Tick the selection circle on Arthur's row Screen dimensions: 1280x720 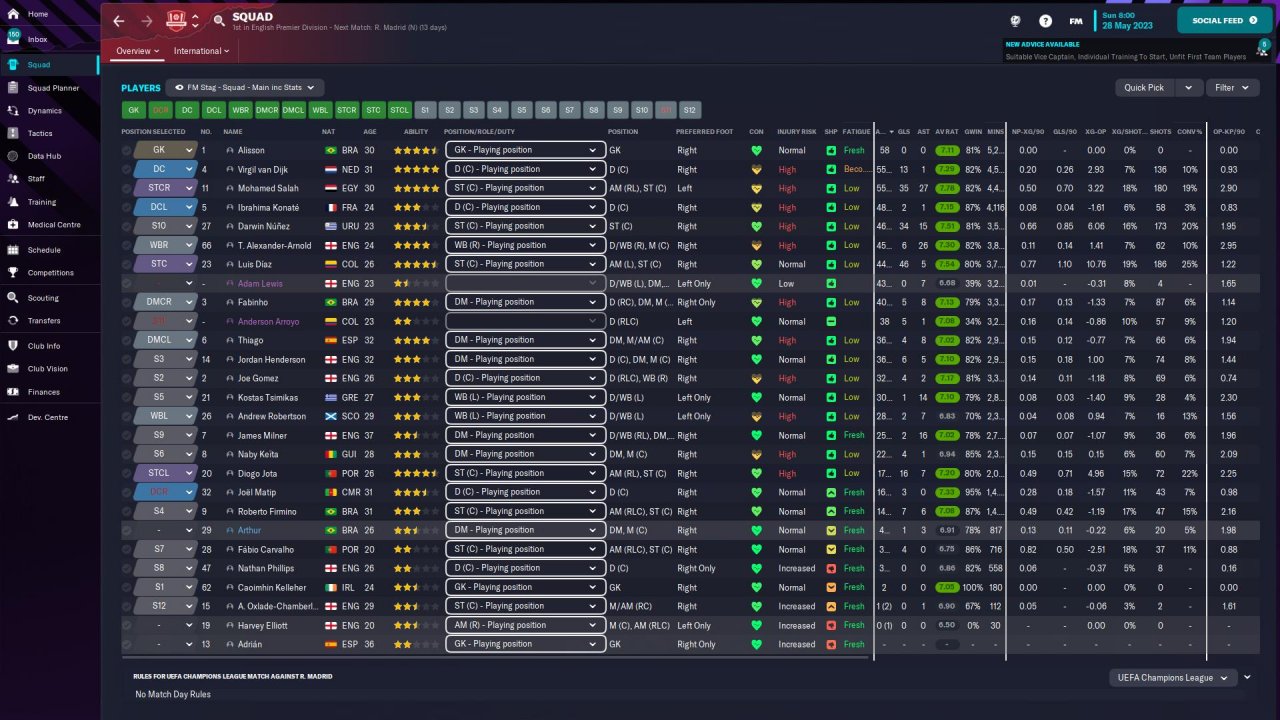[x=127, y=530]
